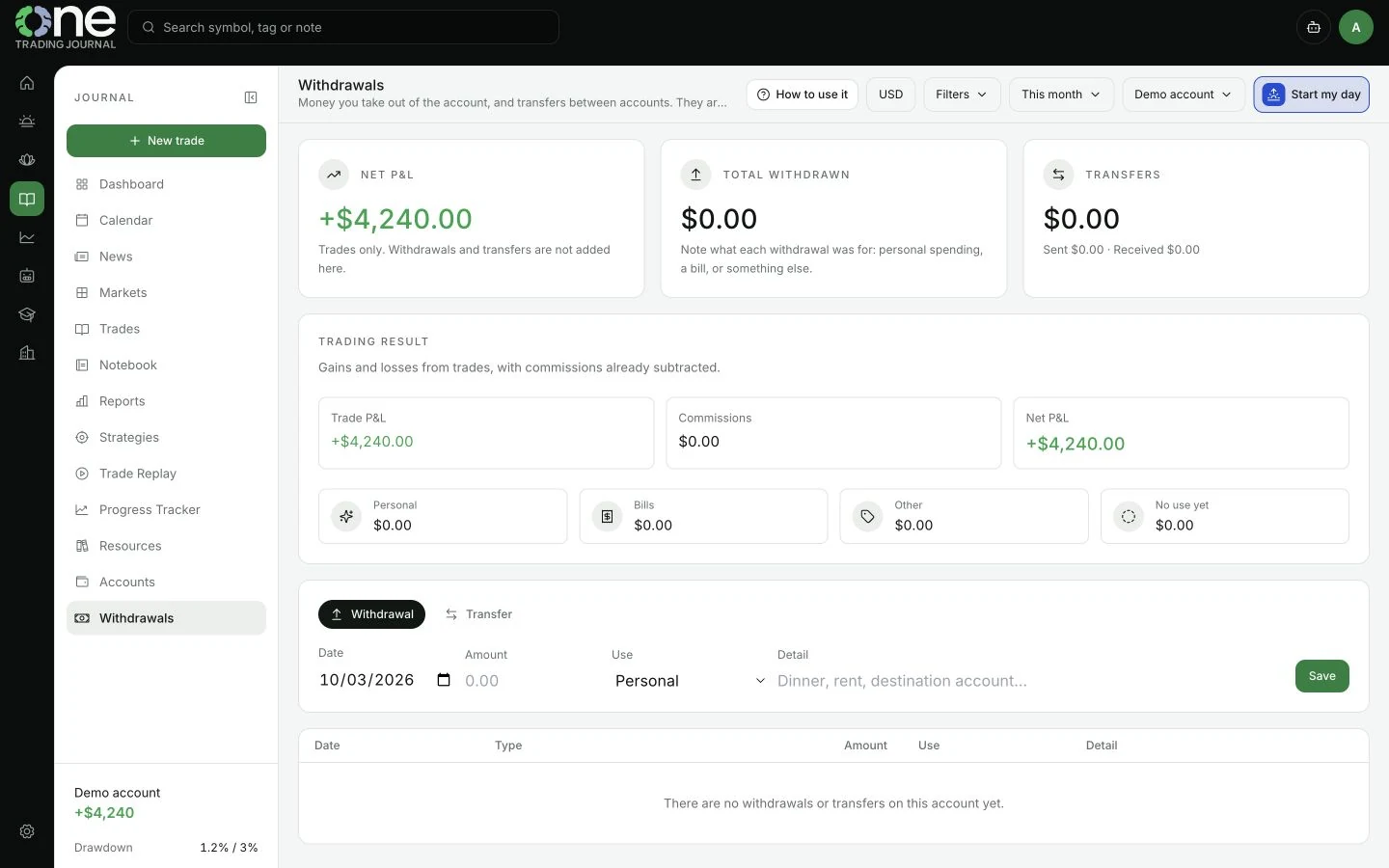Switch to the Withdrawal tab
Viewport: 1389px width, 868px height.
(371, 614)
